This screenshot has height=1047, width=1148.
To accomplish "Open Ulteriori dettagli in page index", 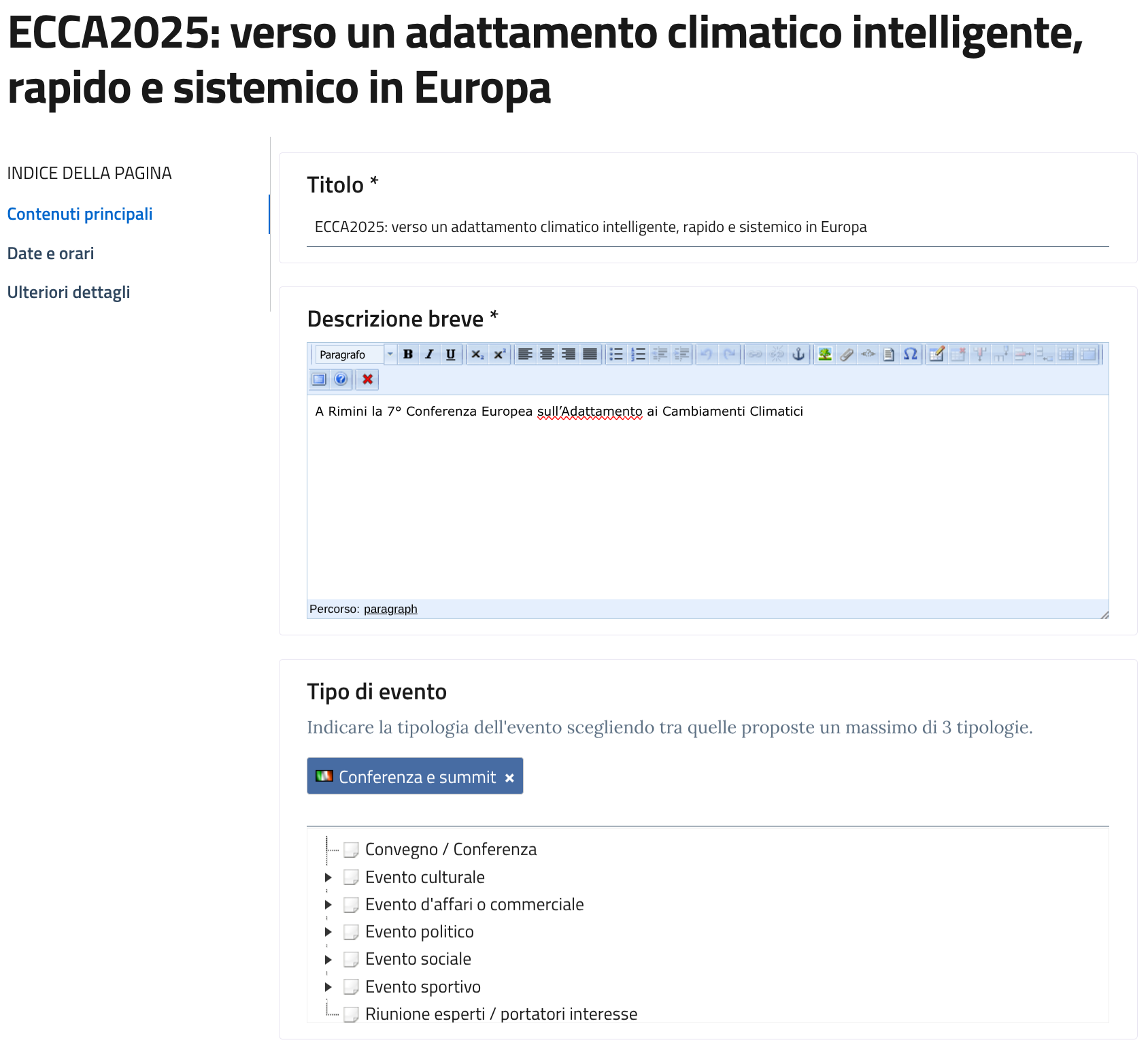I will (x=69, y=293).
